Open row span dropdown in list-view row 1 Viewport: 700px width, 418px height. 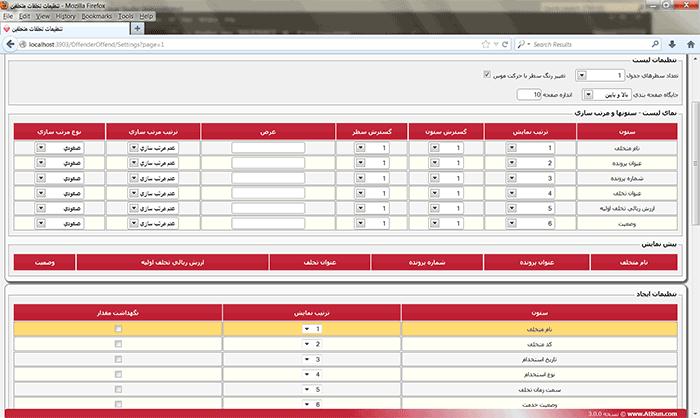pyautogui.click(x=372, y=147)
